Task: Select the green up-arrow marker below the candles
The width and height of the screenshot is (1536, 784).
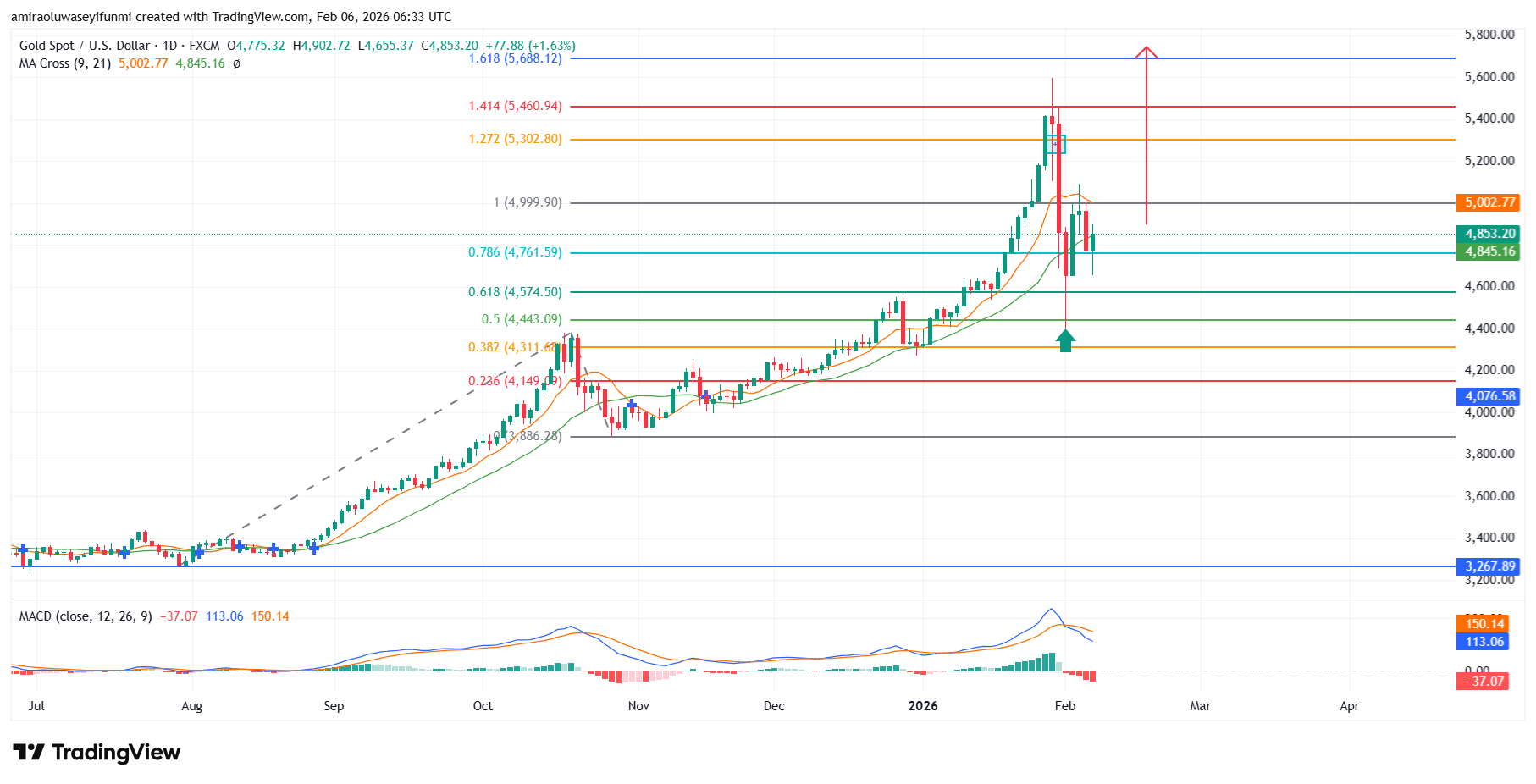Action: coord(1065,340)
